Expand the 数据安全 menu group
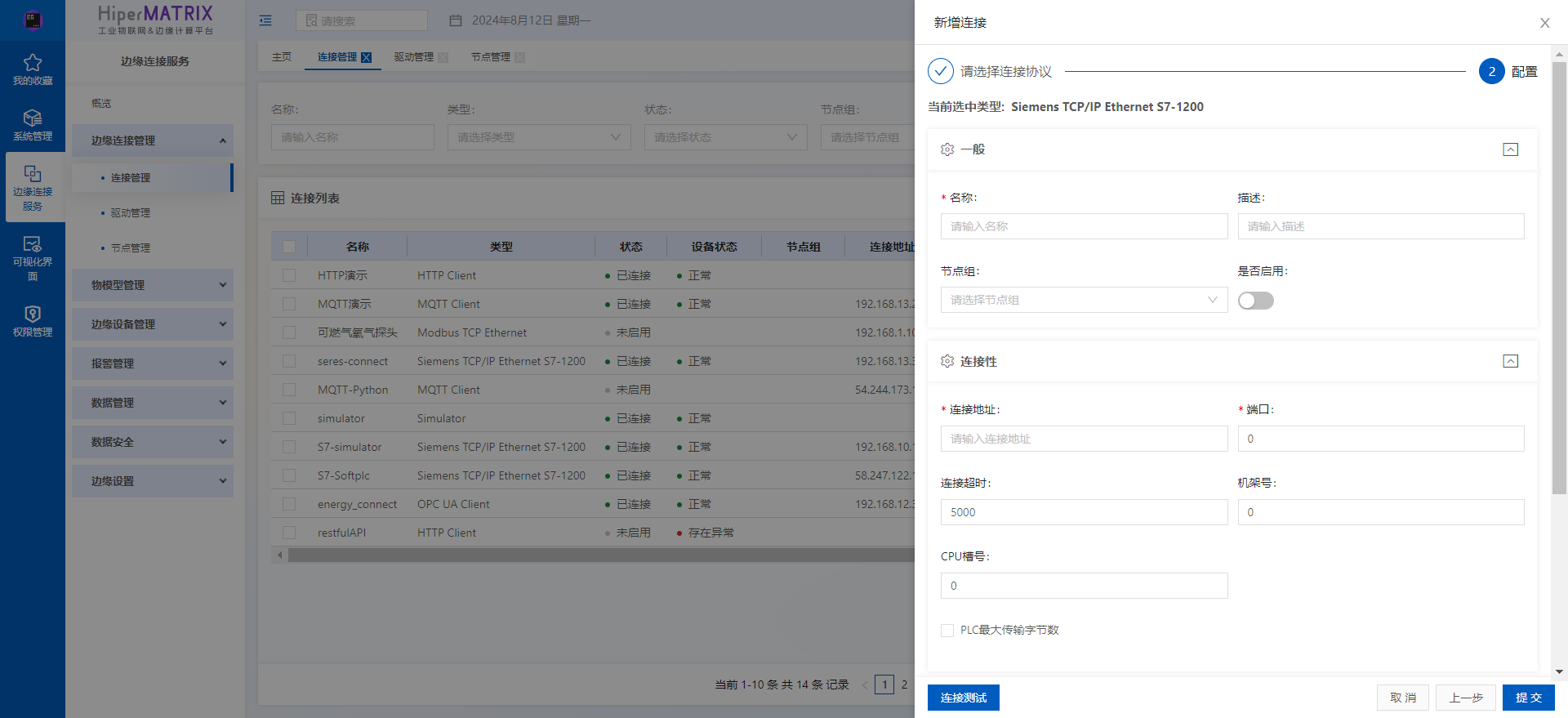The image size is (1568, 718). click(x=153, y=442)
